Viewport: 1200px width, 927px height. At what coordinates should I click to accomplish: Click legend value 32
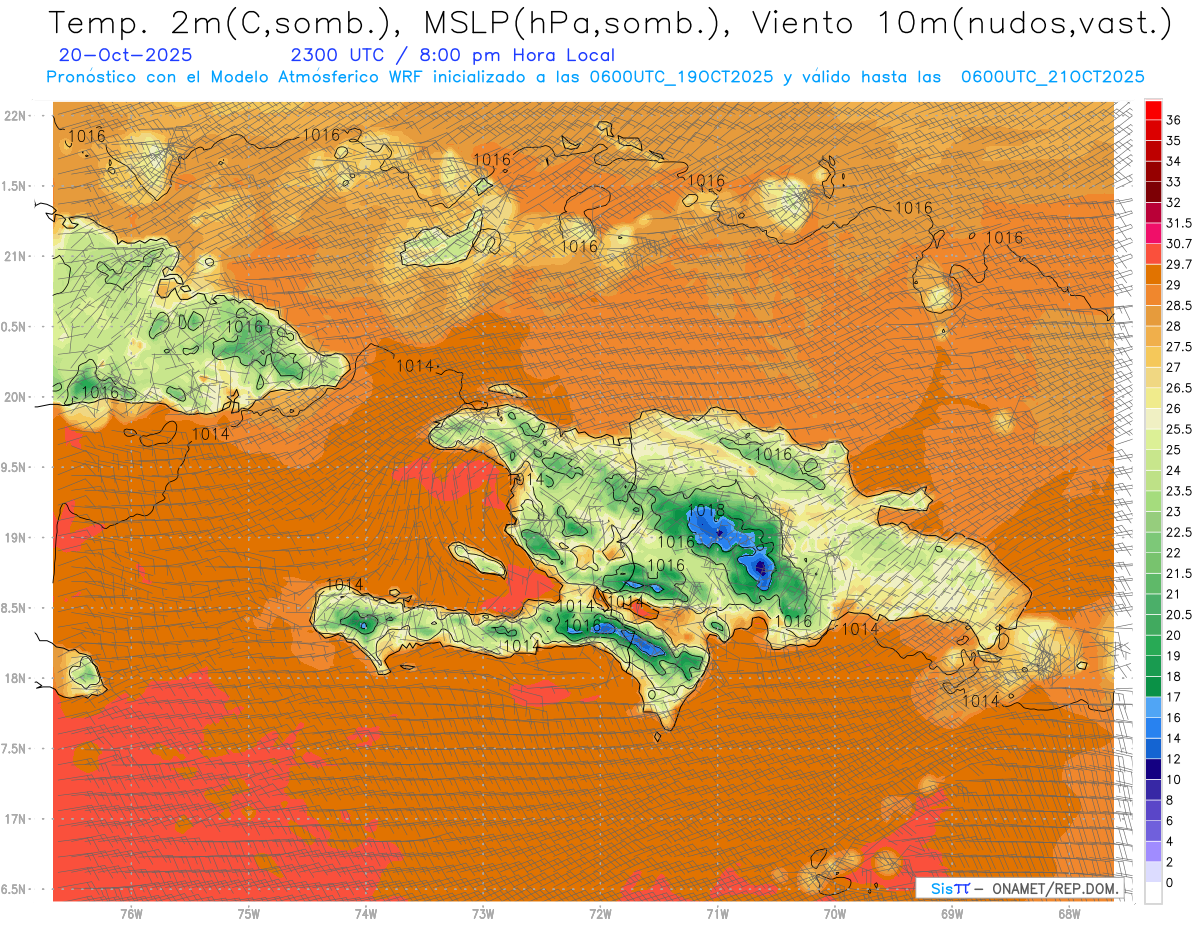1174,202
